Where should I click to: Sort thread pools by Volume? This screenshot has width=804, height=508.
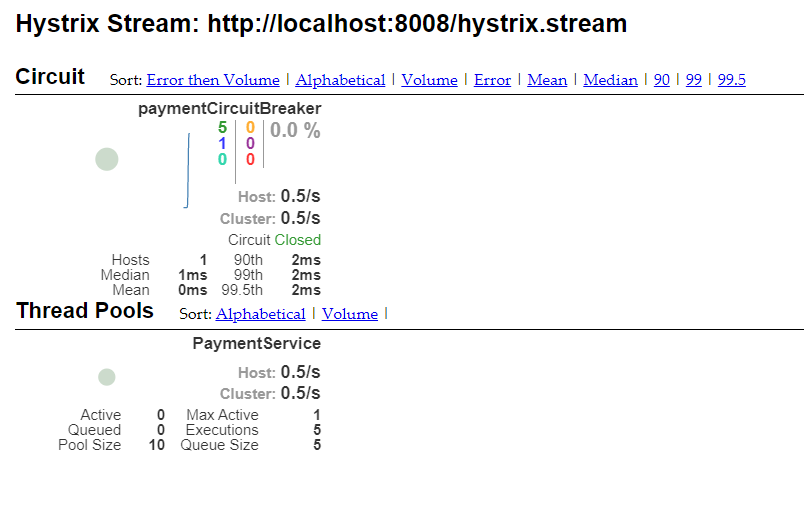point(350,314)
